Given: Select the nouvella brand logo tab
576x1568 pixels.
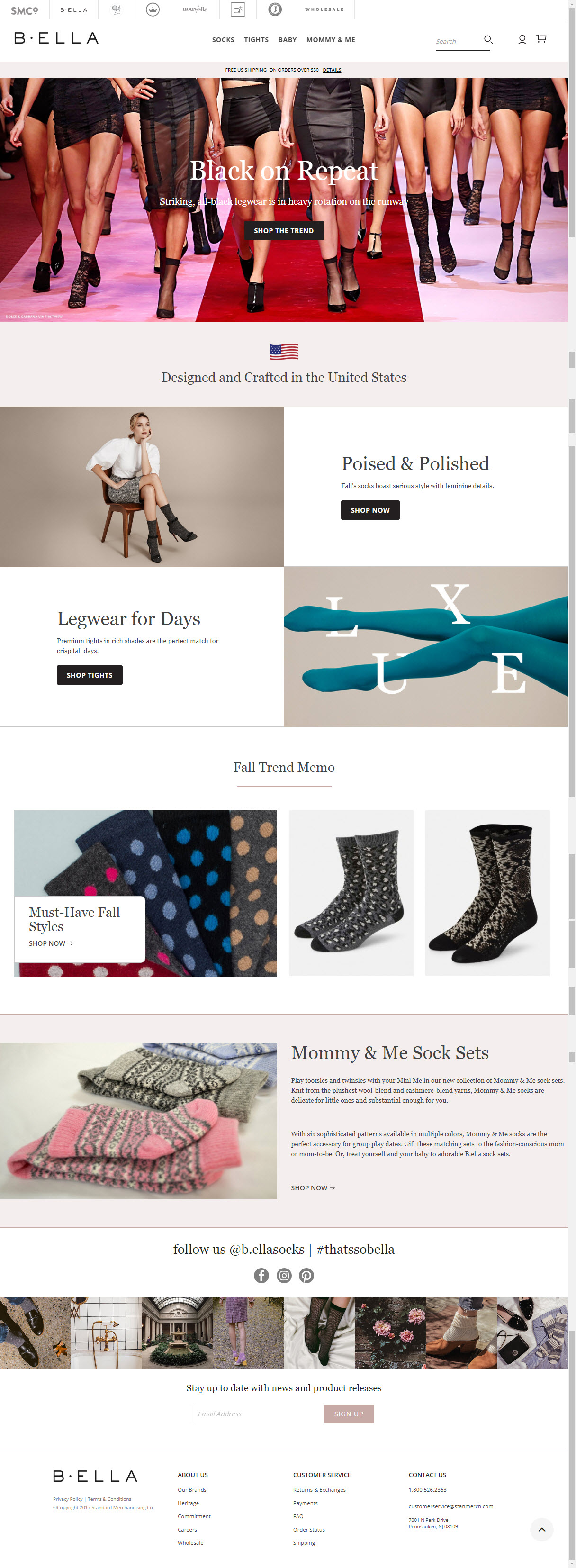Looking at the screenshot, I should [195, 10].
